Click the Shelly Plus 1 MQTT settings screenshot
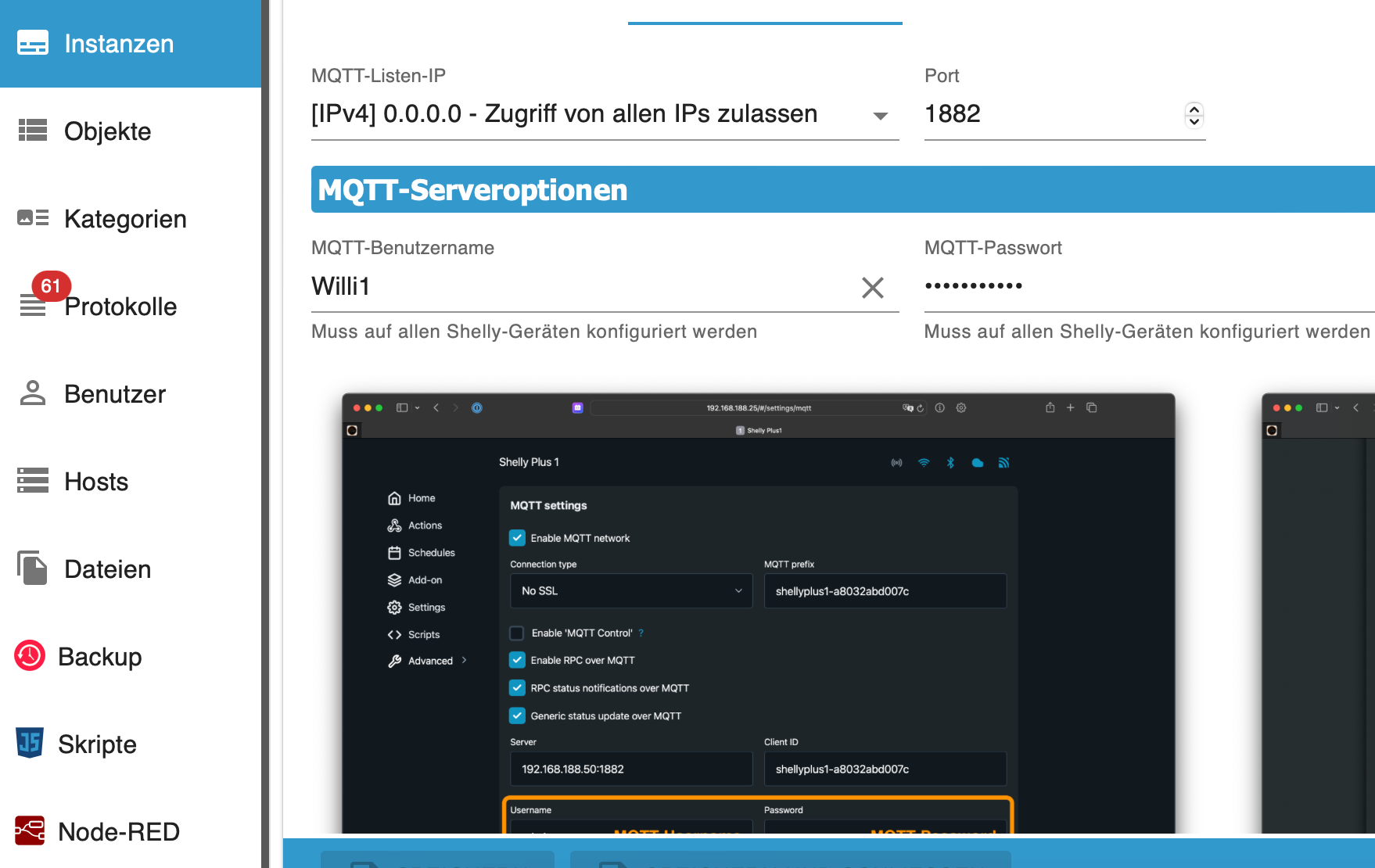This screenshot has height=868, width=1375. (x=758, y=613)
